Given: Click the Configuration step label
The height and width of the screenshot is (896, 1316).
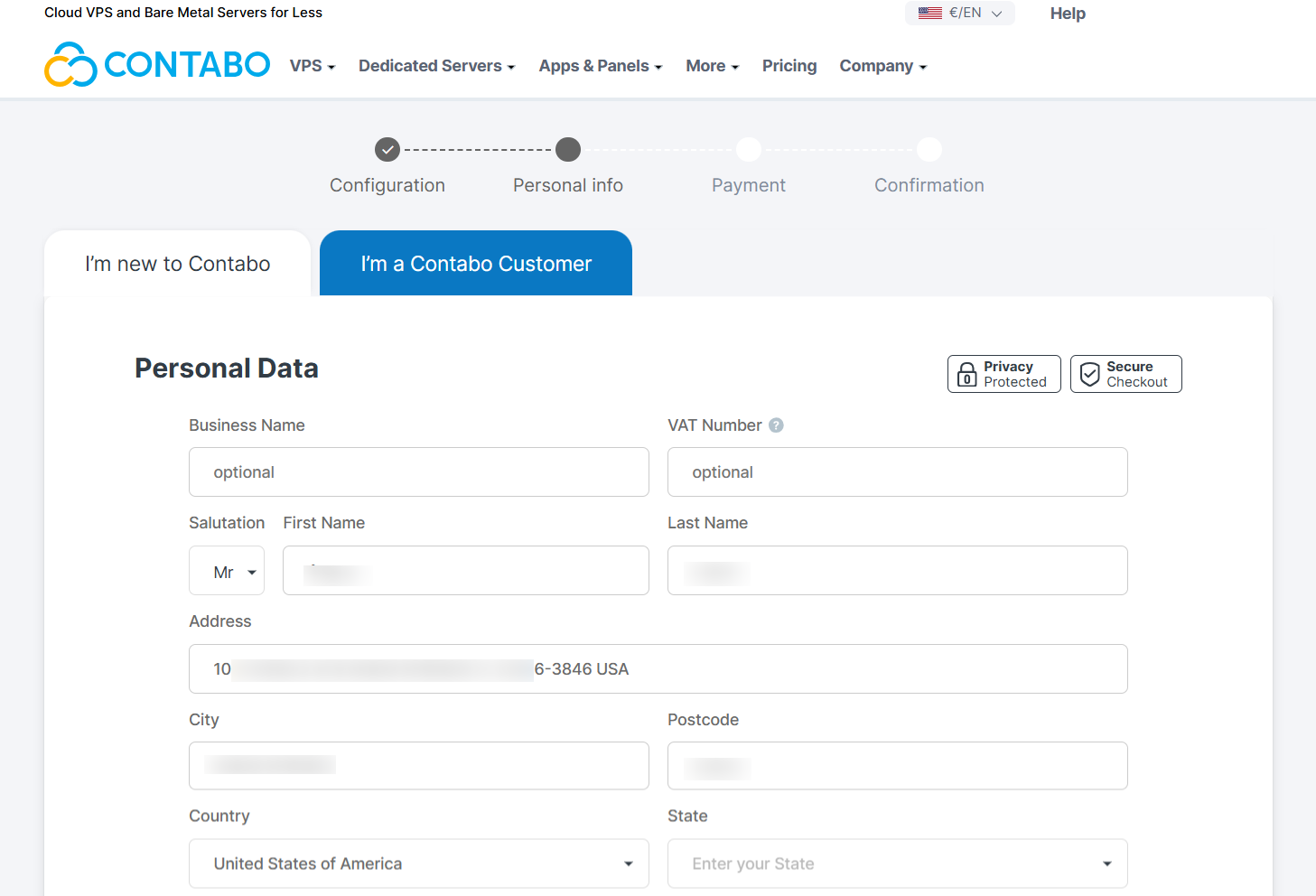Looking at the screenshot, I should click(387, 185).
